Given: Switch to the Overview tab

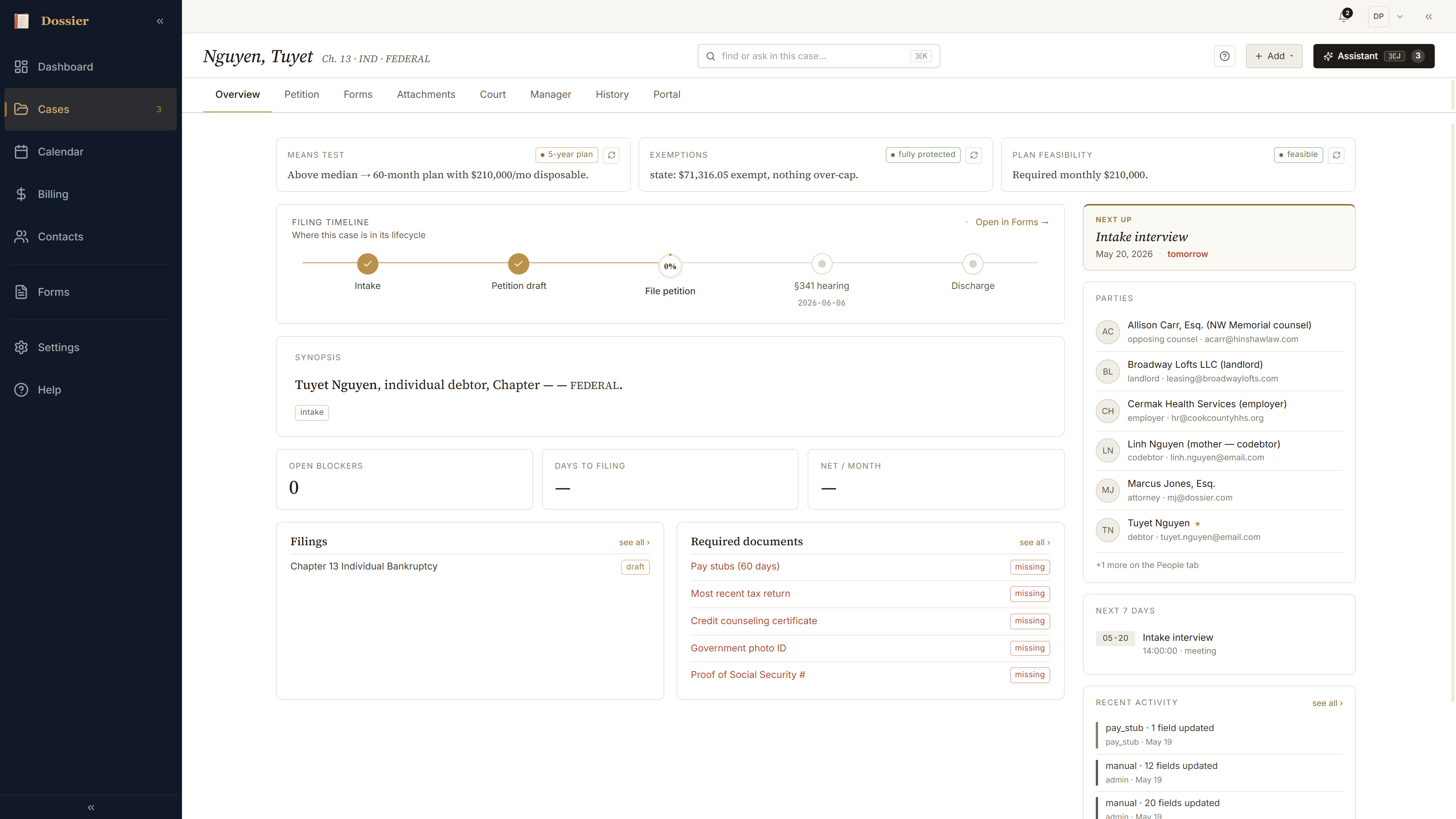Looking at the screenshot, I should pos(237,94).
